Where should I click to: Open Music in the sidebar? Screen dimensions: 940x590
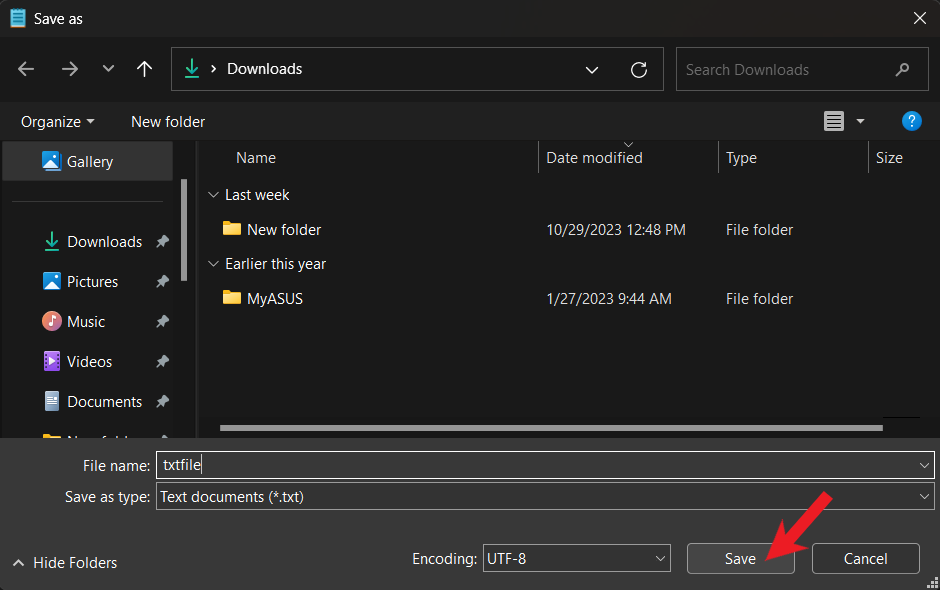click(x=85, y=322)
